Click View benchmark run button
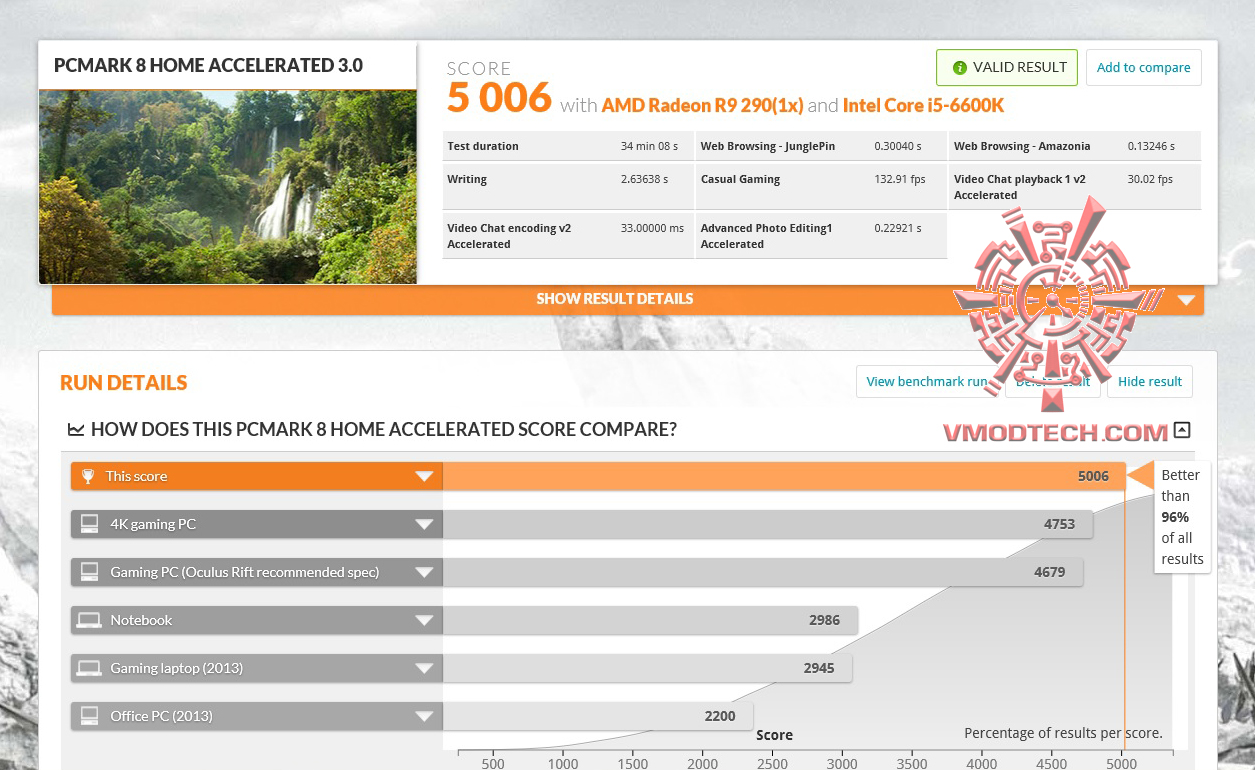The width and height of the screenshot is (1255, 770). 927,381
